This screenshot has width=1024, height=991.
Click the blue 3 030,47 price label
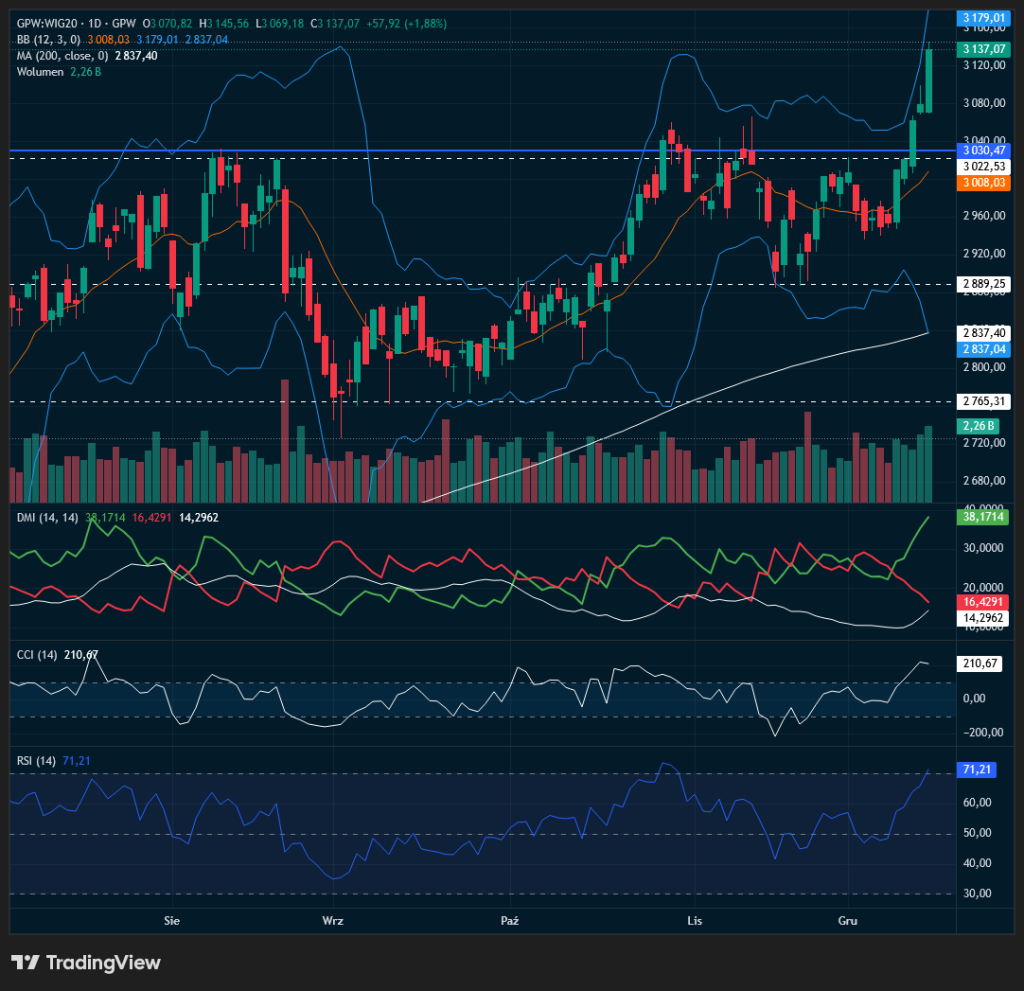click(983, 150)
